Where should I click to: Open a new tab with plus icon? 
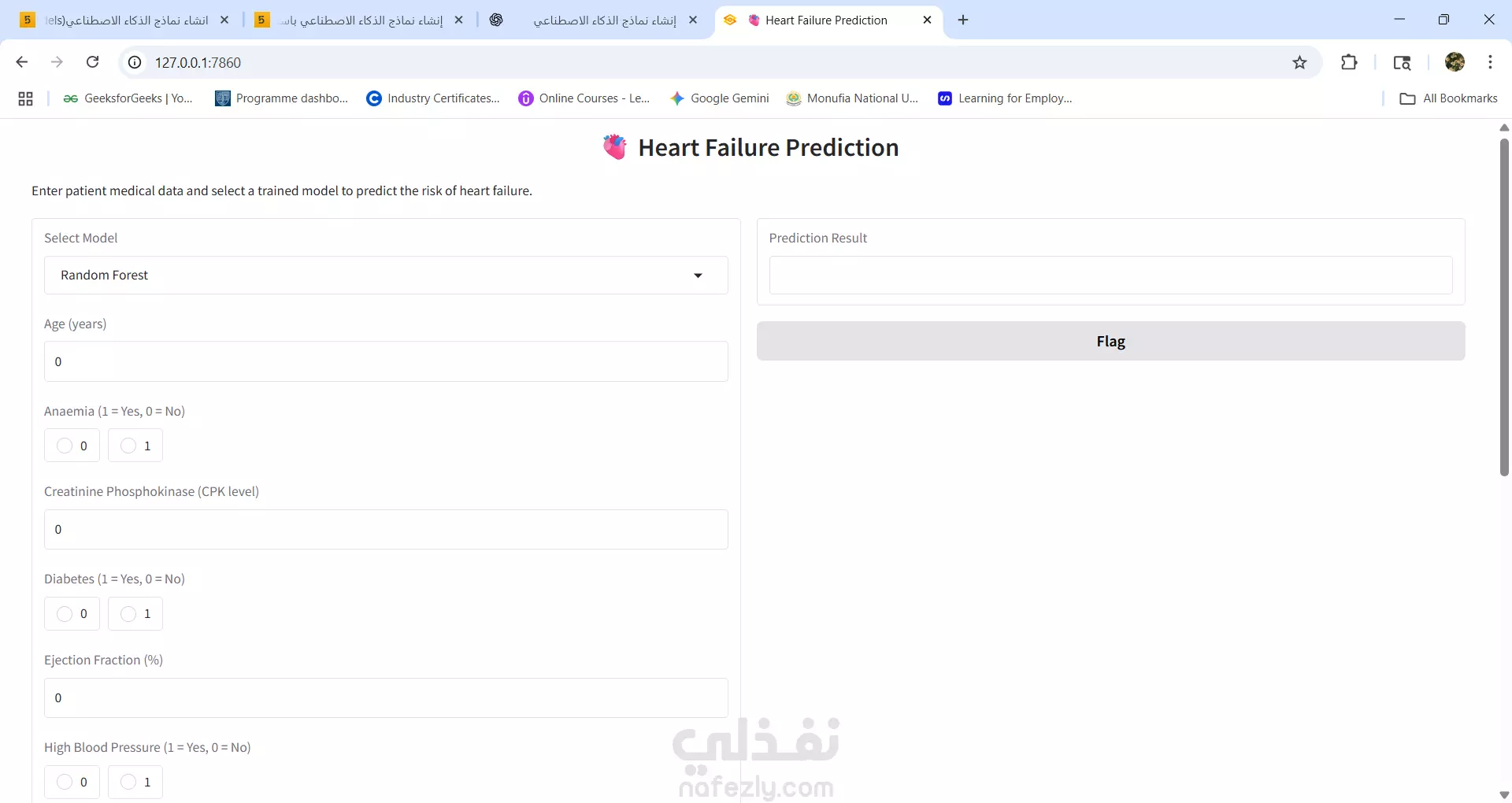[963, 20]
